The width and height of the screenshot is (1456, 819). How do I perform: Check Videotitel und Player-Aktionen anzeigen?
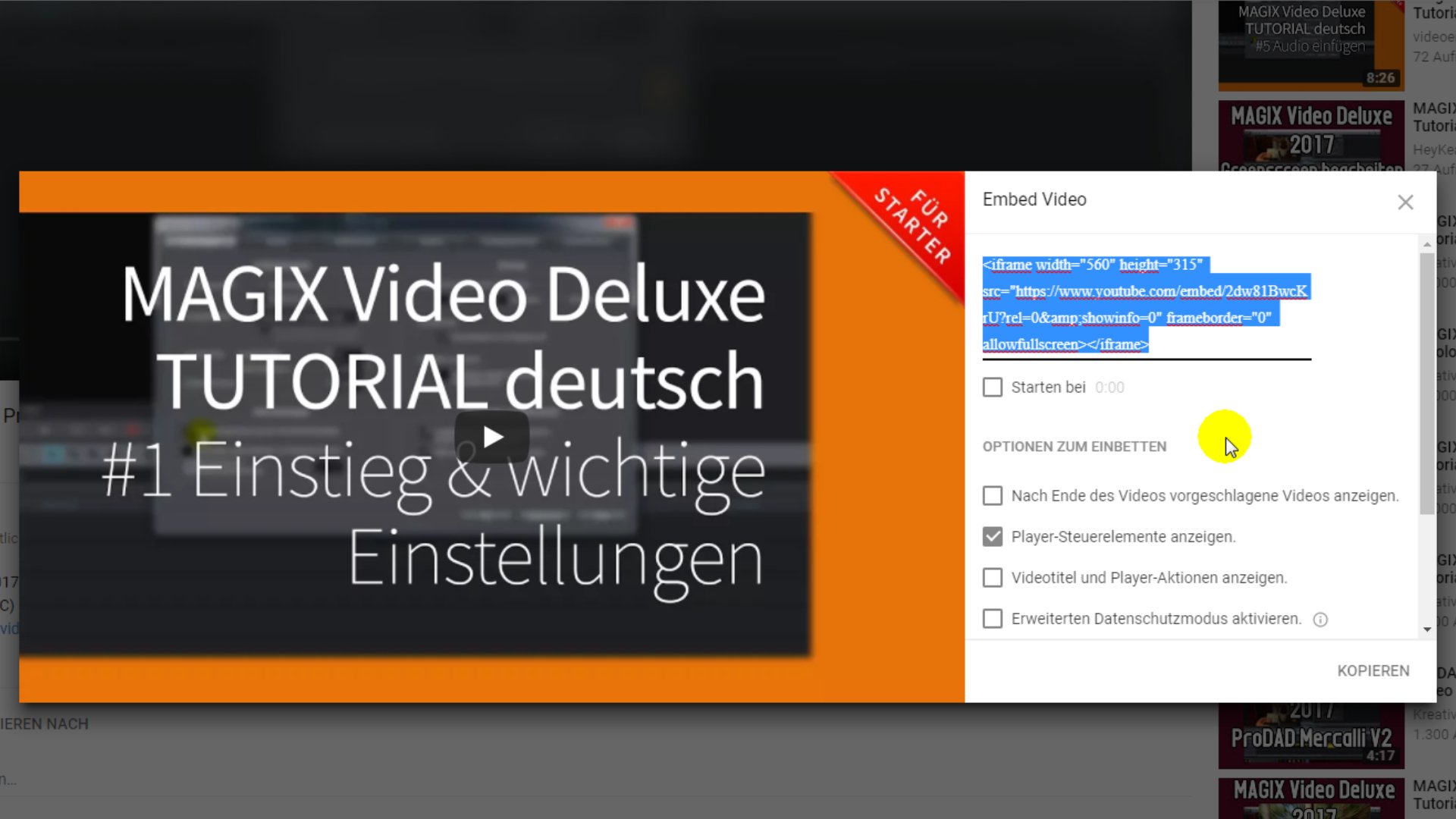[x=992, y=578]
